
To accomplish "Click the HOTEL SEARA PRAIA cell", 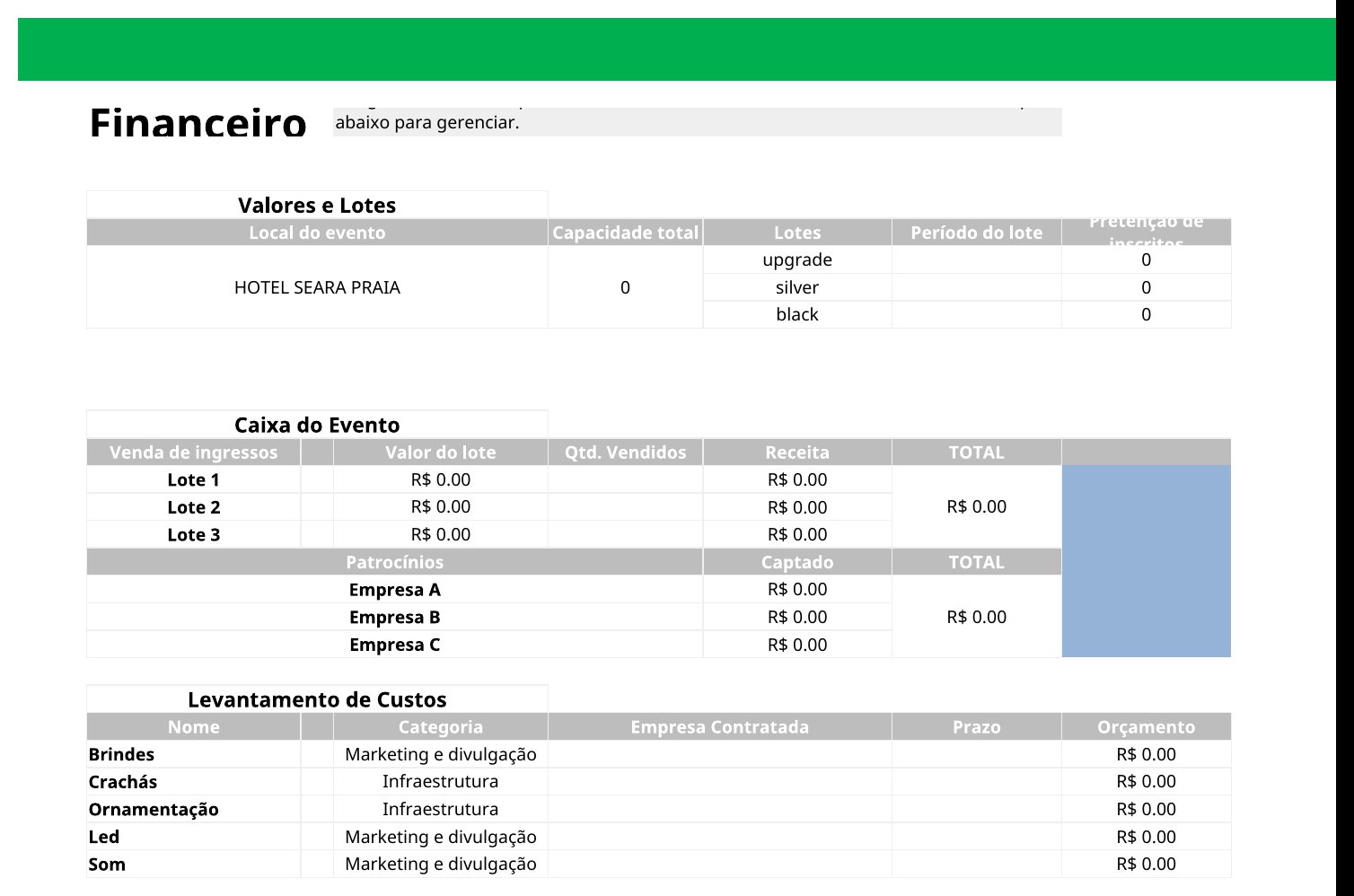I will [317, 287].
